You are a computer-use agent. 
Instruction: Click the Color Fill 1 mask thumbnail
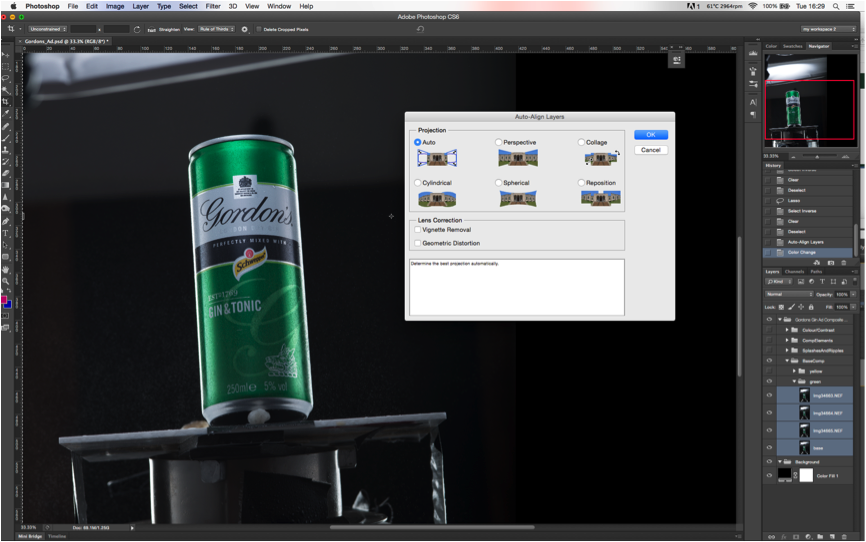806,475
